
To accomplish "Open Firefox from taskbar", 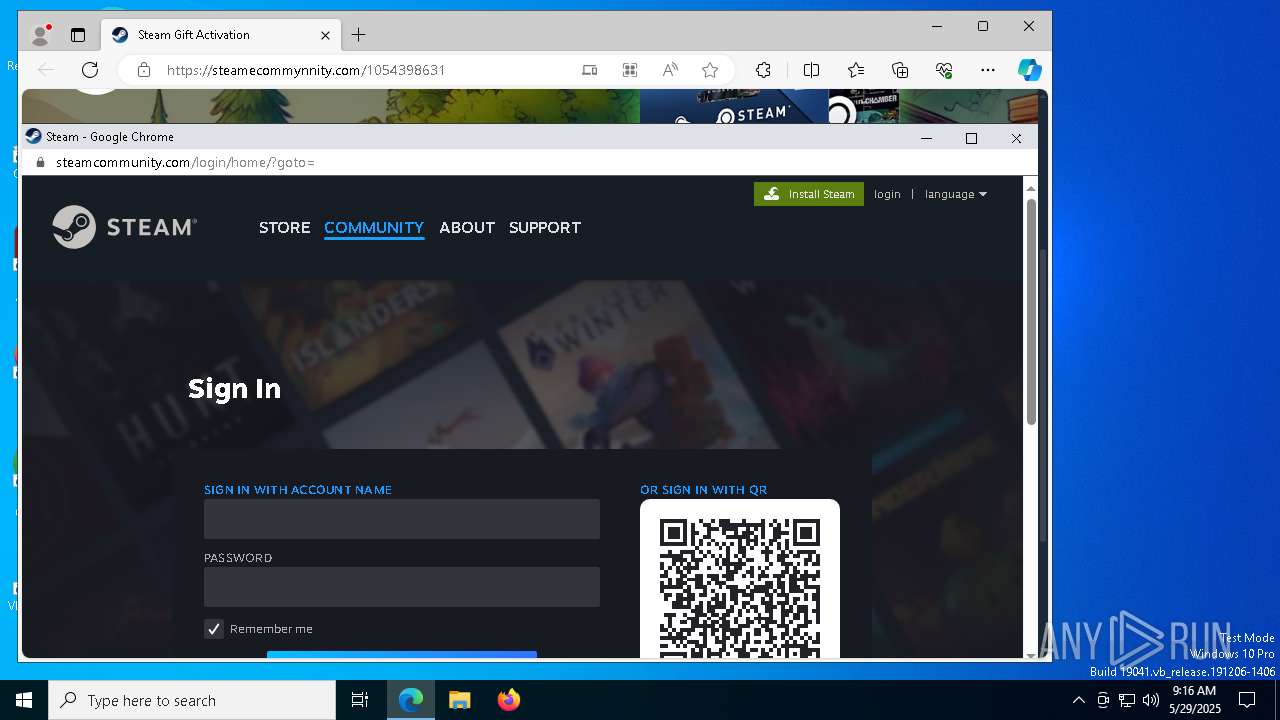I will [508, 700].
